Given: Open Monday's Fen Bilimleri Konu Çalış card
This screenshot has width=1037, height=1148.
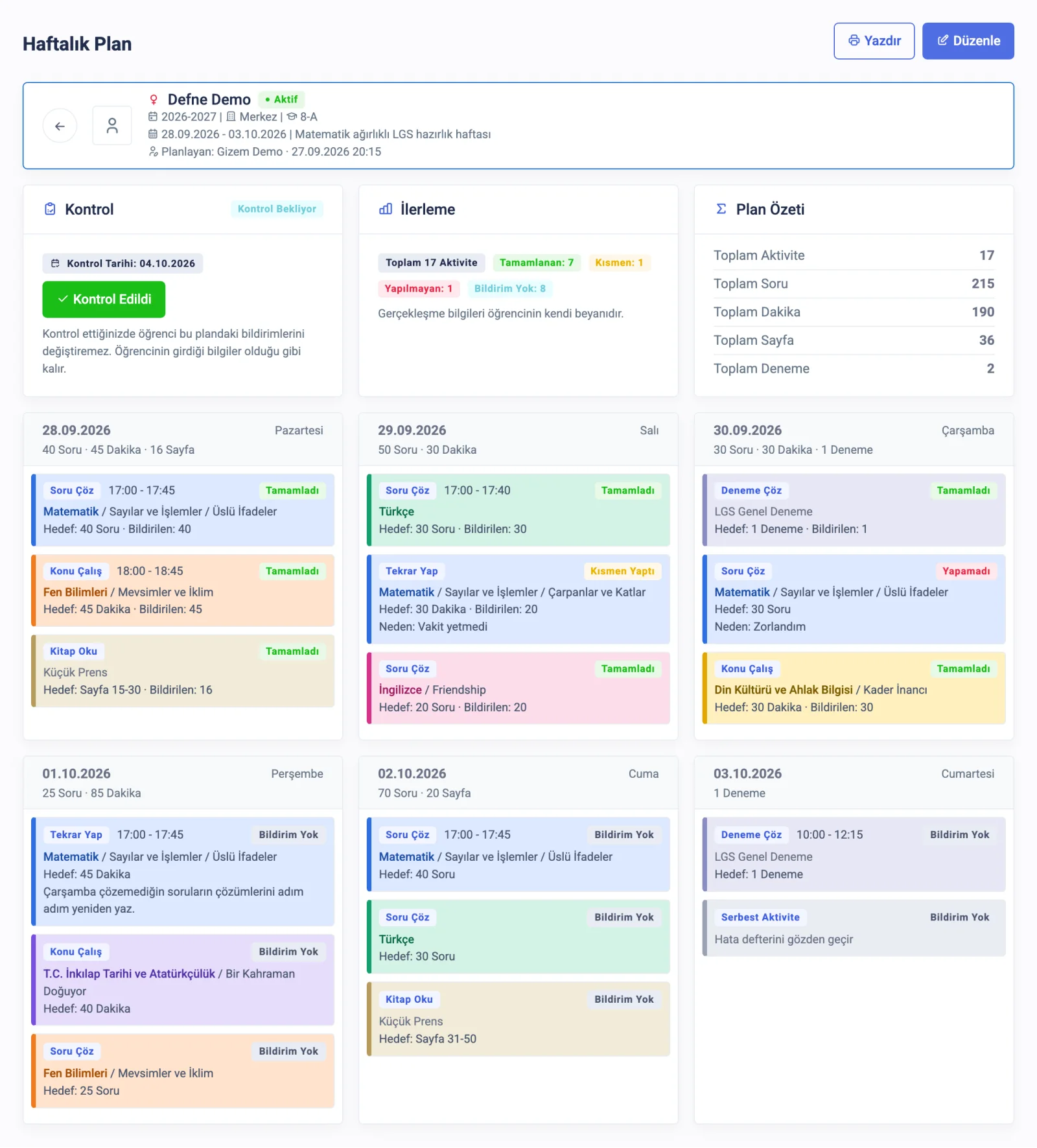Looking at the screenshot, I should pos(183,590).
